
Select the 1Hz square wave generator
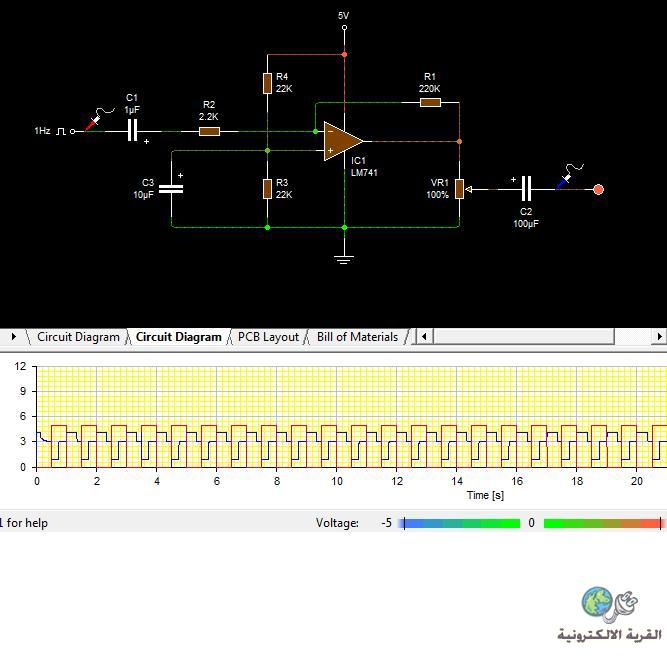pos(61,131)
